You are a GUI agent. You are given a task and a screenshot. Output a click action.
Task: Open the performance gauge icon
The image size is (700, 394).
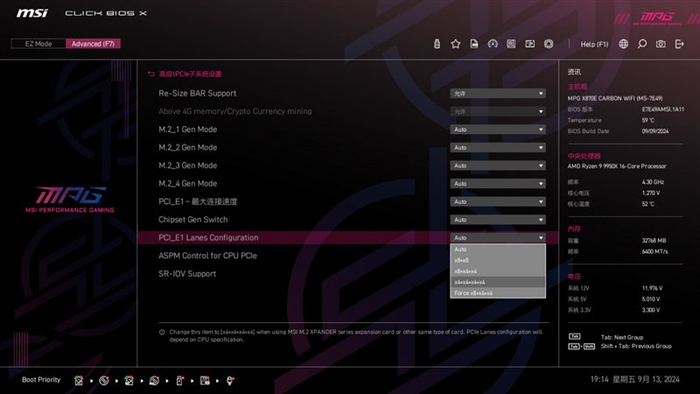coord(492,44)
